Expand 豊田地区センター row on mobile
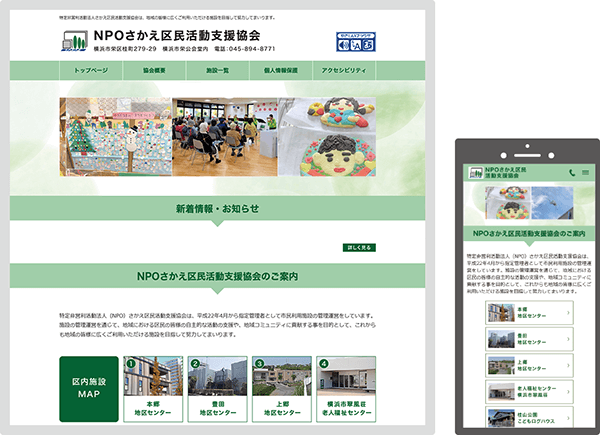Screen dimensions: 600x435 (x=528, y=338)
